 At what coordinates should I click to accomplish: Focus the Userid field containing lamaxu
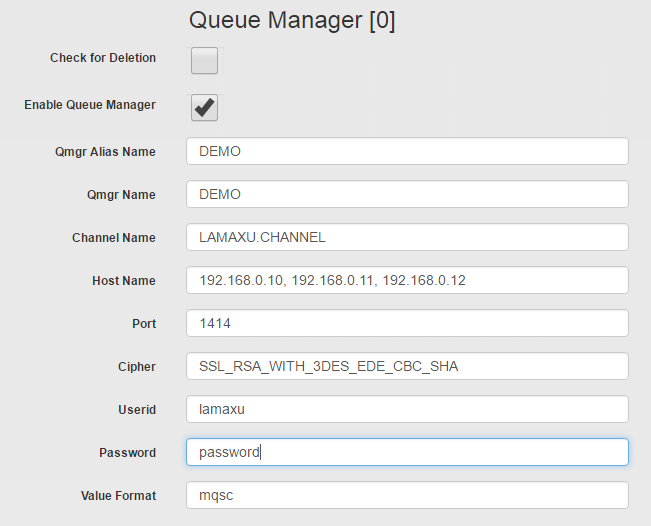tap(407, 409)
